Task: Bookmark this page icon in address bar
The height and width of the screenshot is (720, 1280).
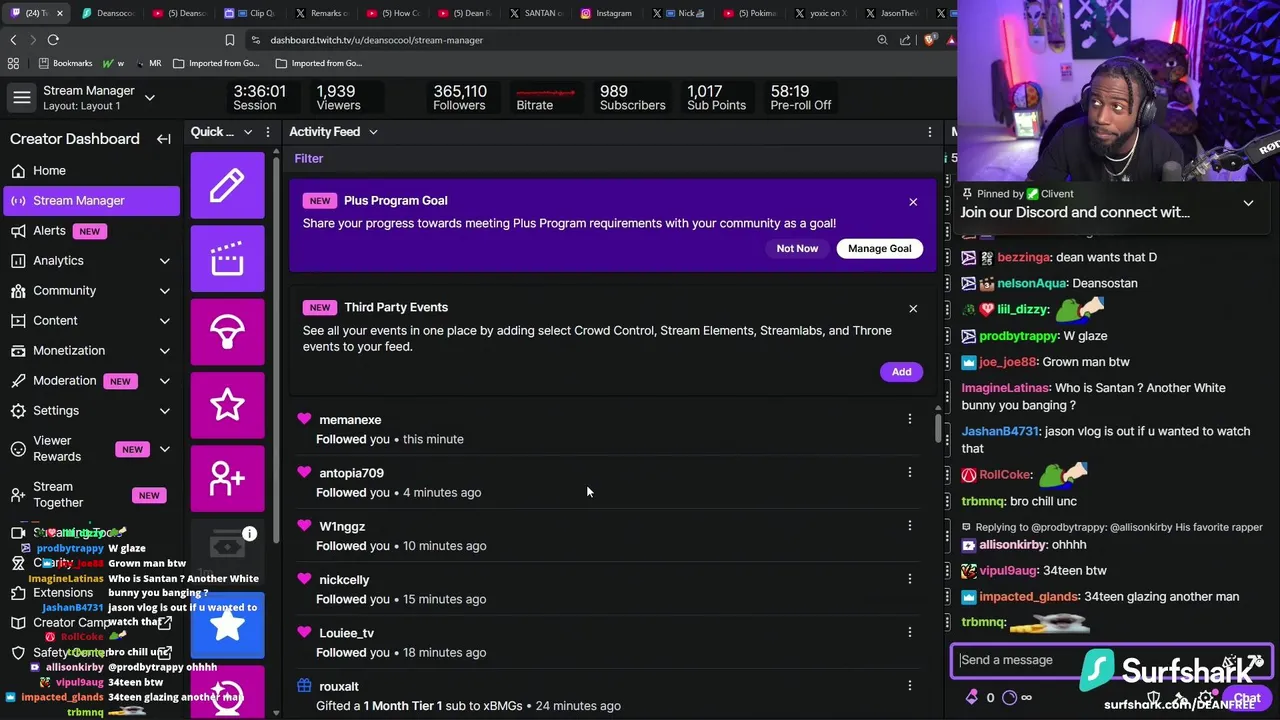Action: pyautogui.click(x=230, y=40)
